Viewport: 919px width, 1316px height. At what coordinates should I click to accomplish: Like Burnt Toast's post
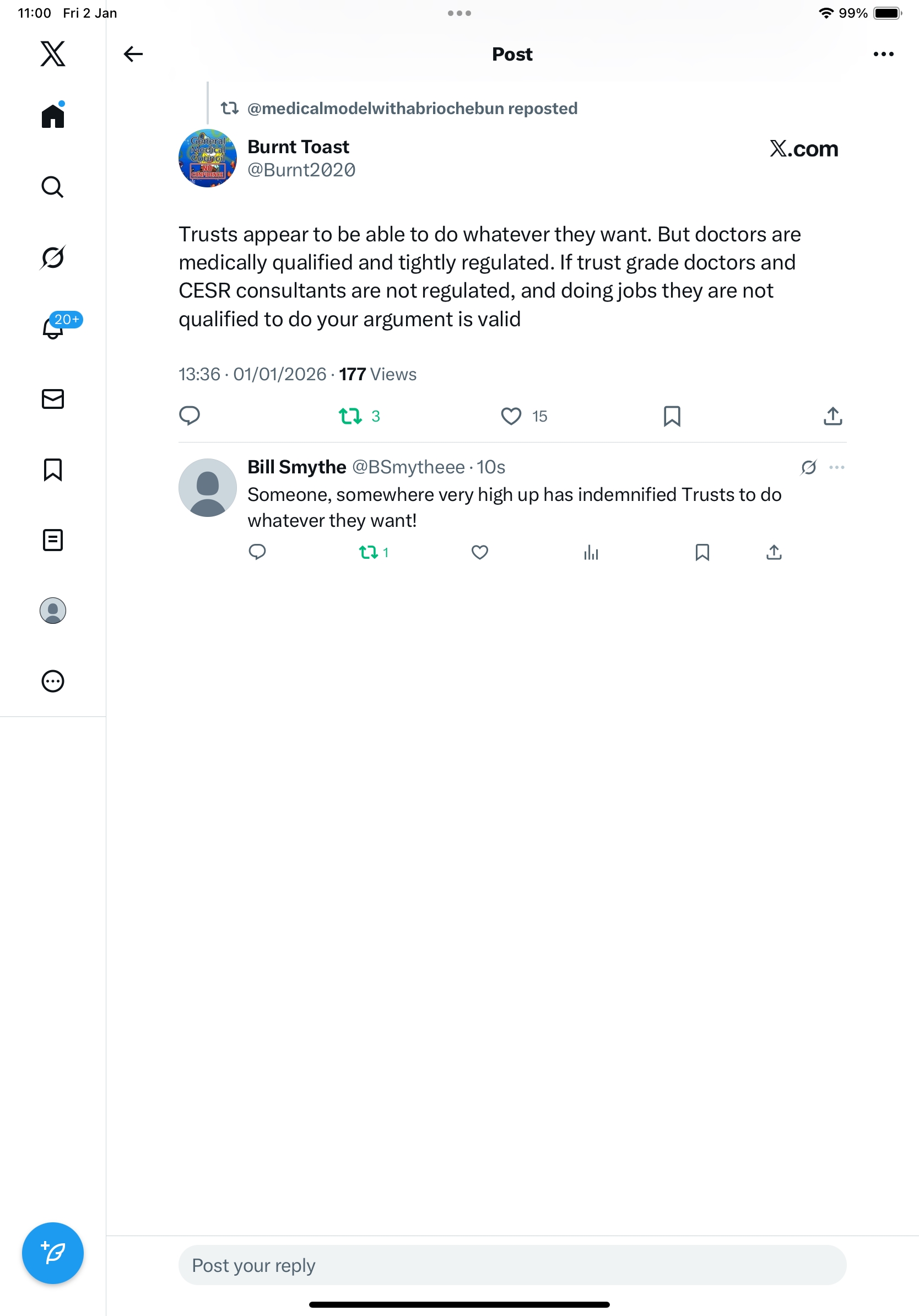coord(511,416)
